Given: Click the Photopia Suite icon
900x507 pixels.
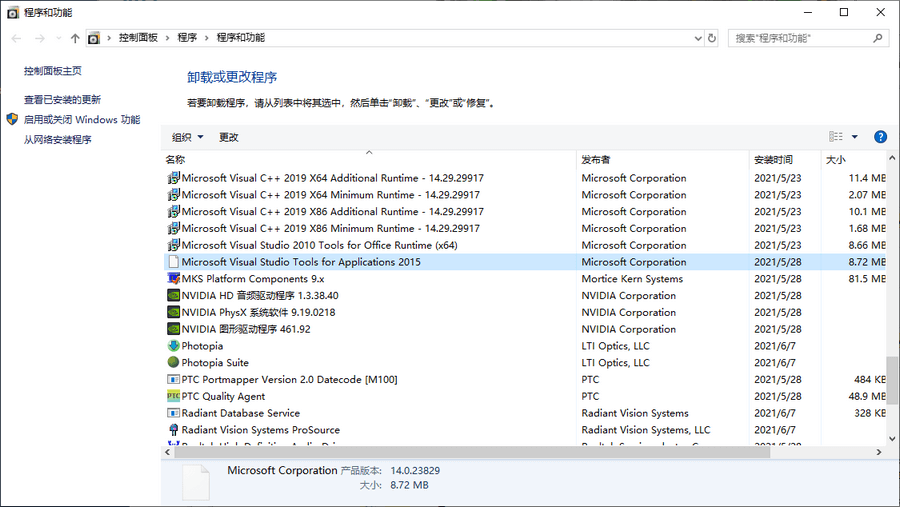Looking at the screenshot, I should pos(173,363).
